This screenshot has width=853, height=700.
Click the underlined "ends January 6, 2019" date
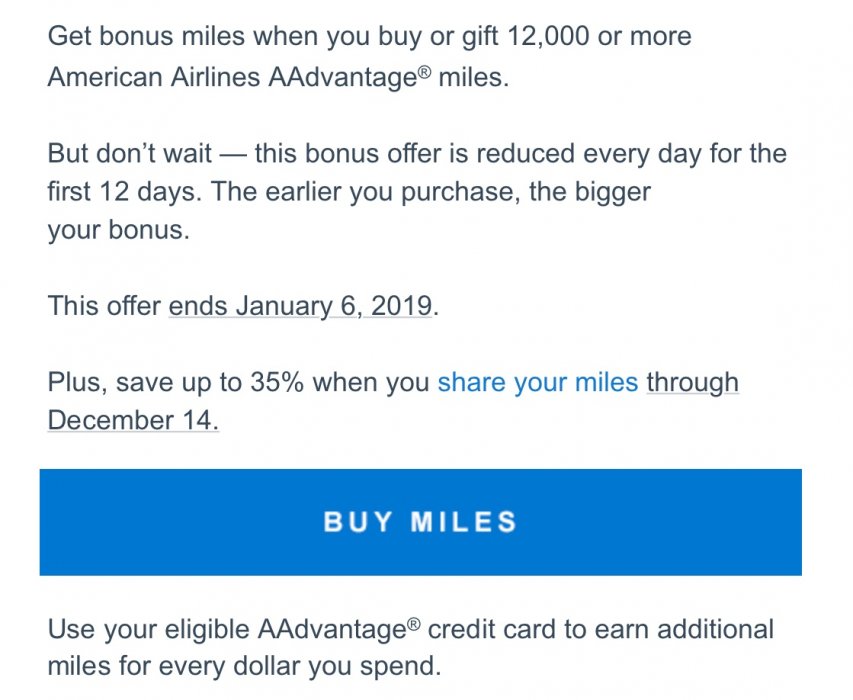pos(300,305)
